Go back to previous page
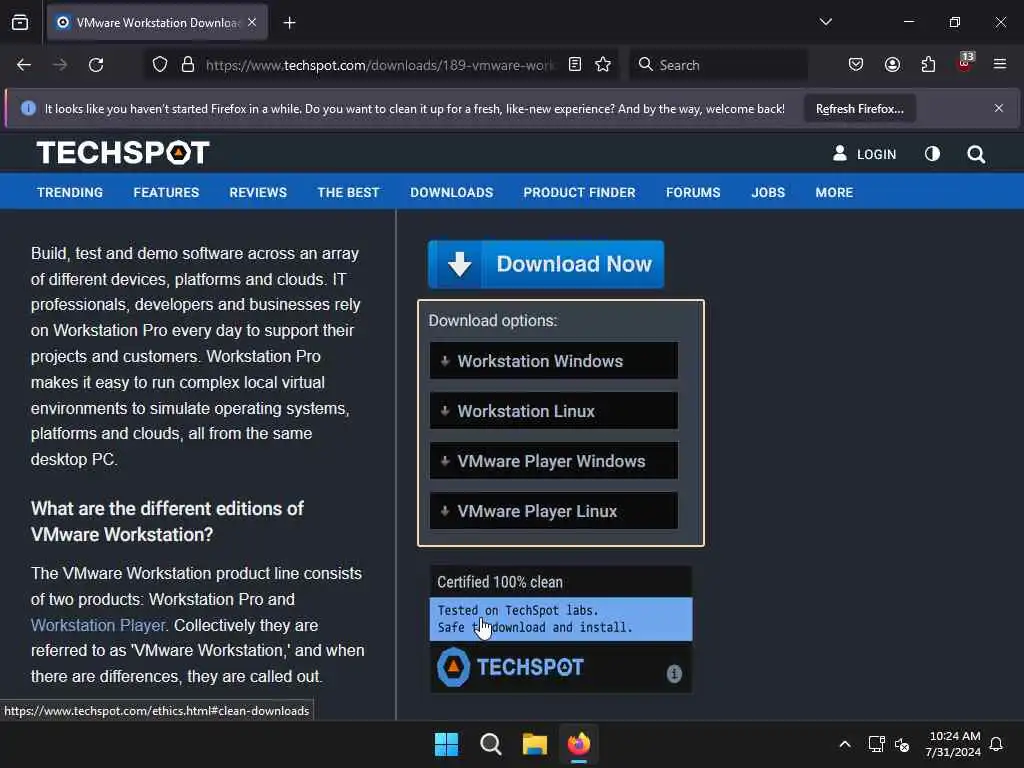Screen dimensions: 1024x768 point(24,65)
